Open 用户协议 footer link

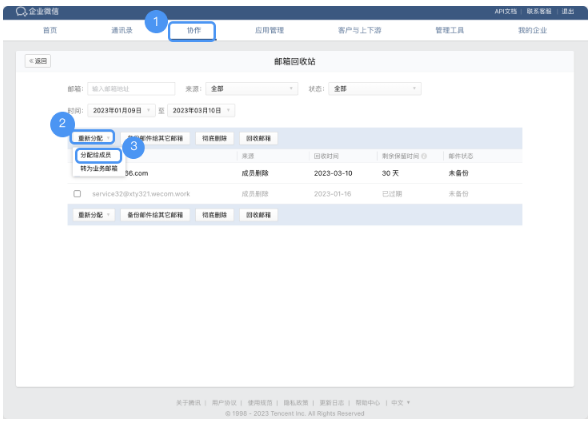(x=224, y=403)
